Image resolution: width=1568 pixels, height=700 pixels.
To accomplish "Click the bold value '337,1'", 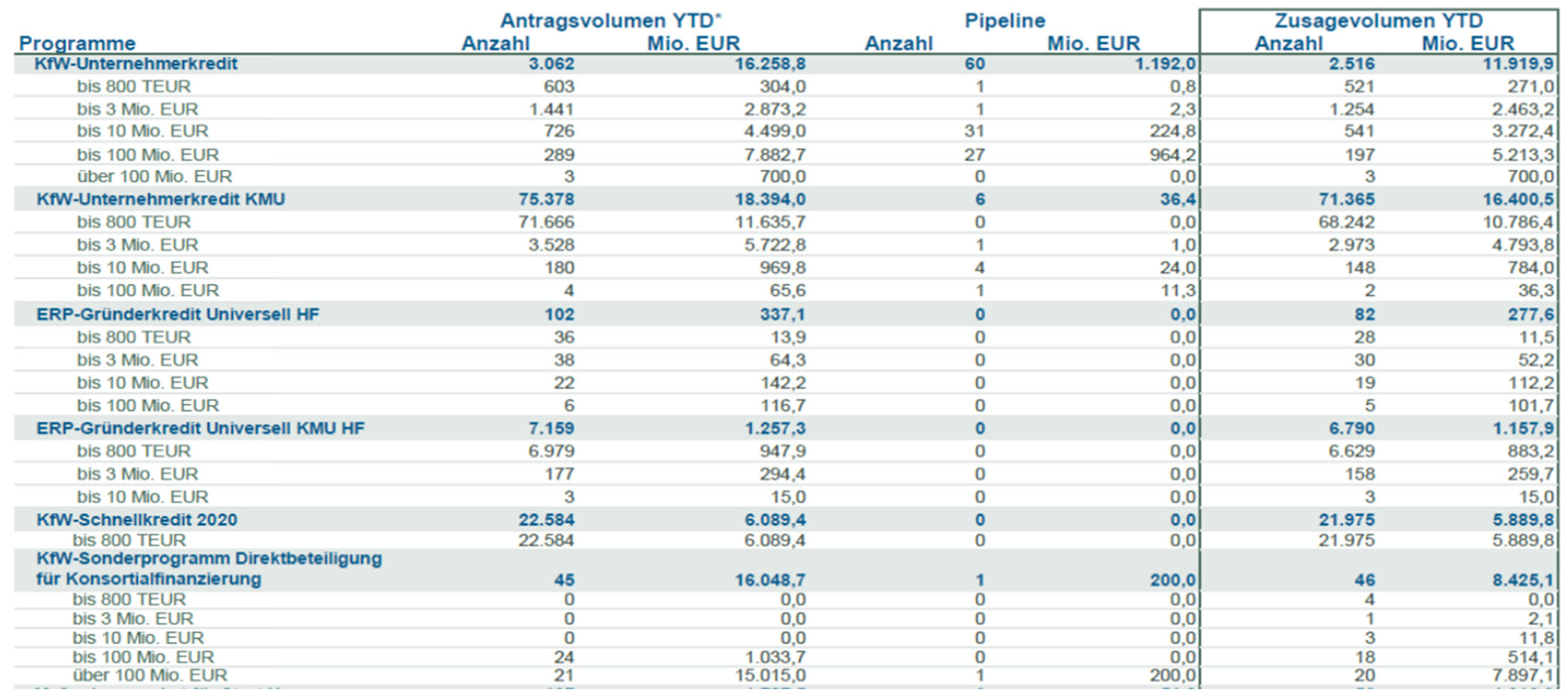I will click(783, 314).
